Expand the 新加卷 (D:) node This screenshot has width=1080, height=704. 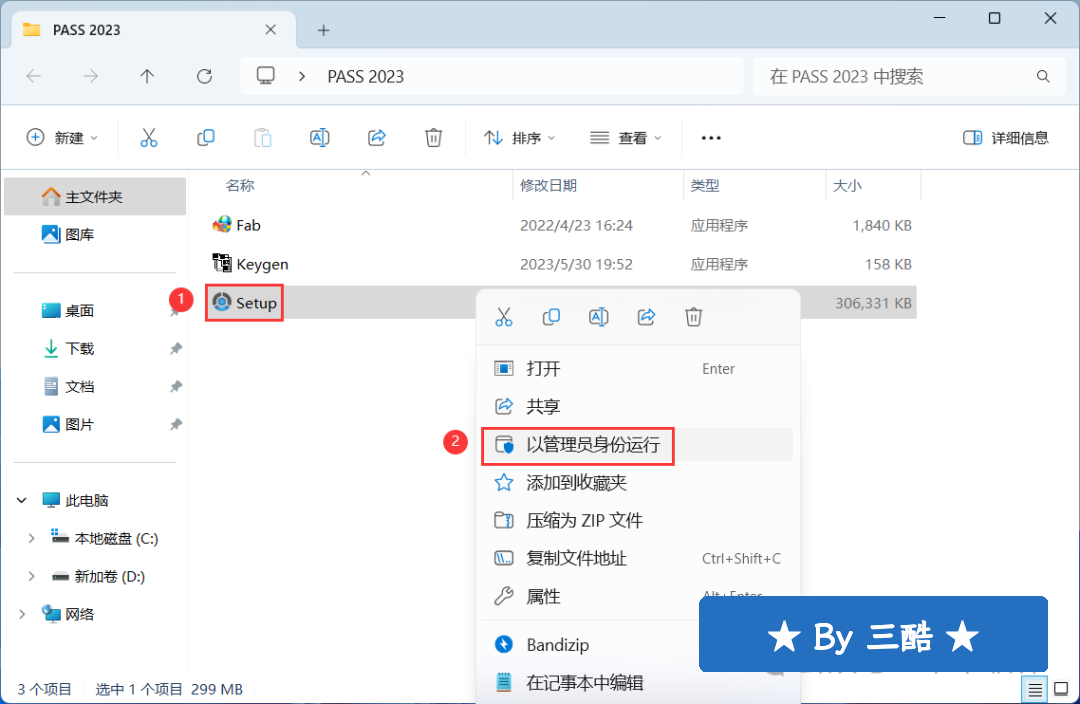31,577
